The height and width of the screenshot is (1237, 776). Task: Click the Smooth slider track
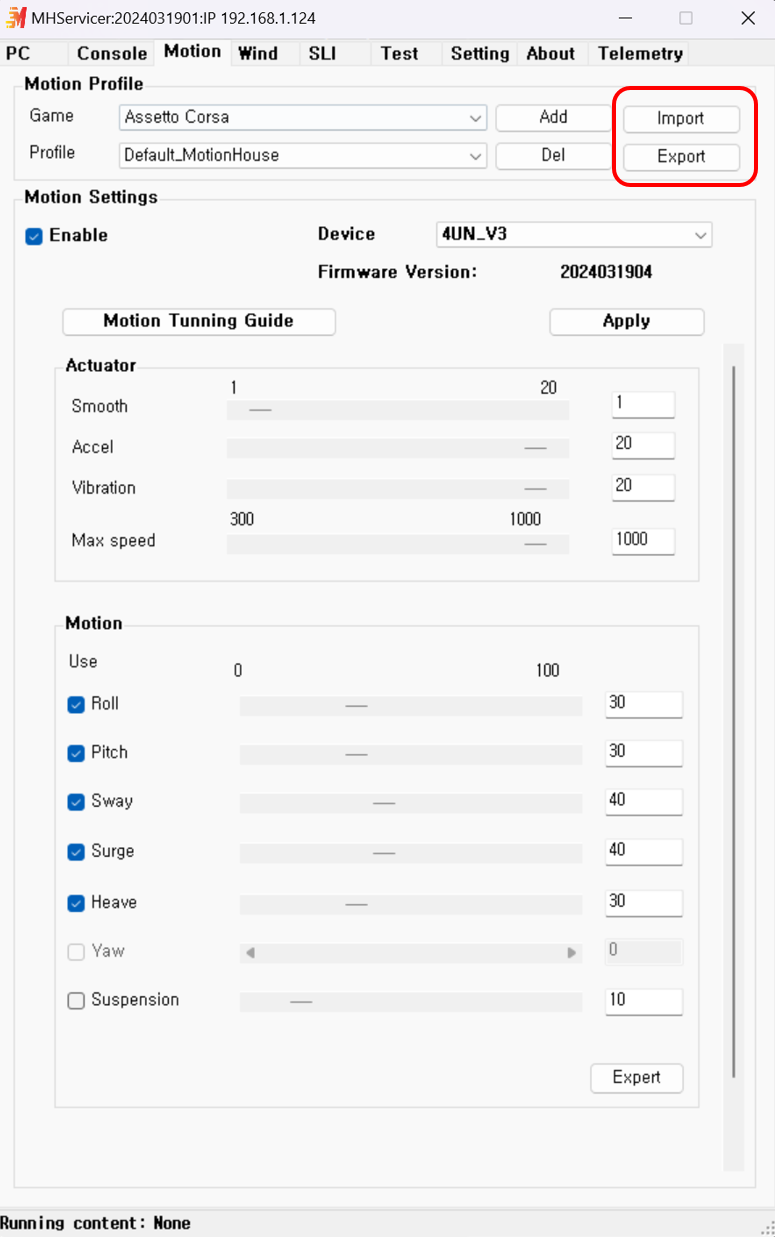click(398, 410)
